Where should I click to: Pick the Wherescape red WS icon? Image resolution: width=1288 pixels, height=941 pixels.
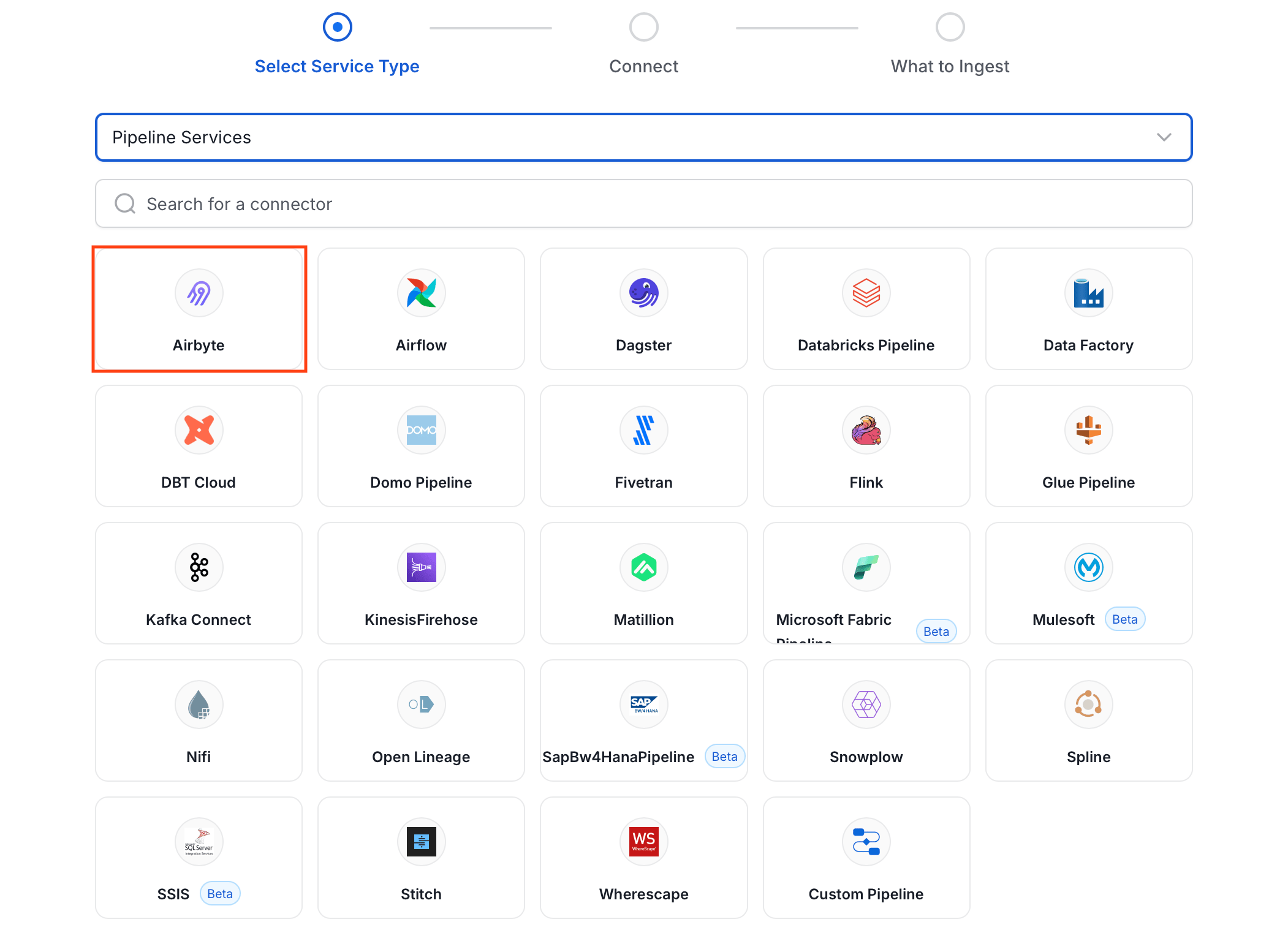point(643,842)
